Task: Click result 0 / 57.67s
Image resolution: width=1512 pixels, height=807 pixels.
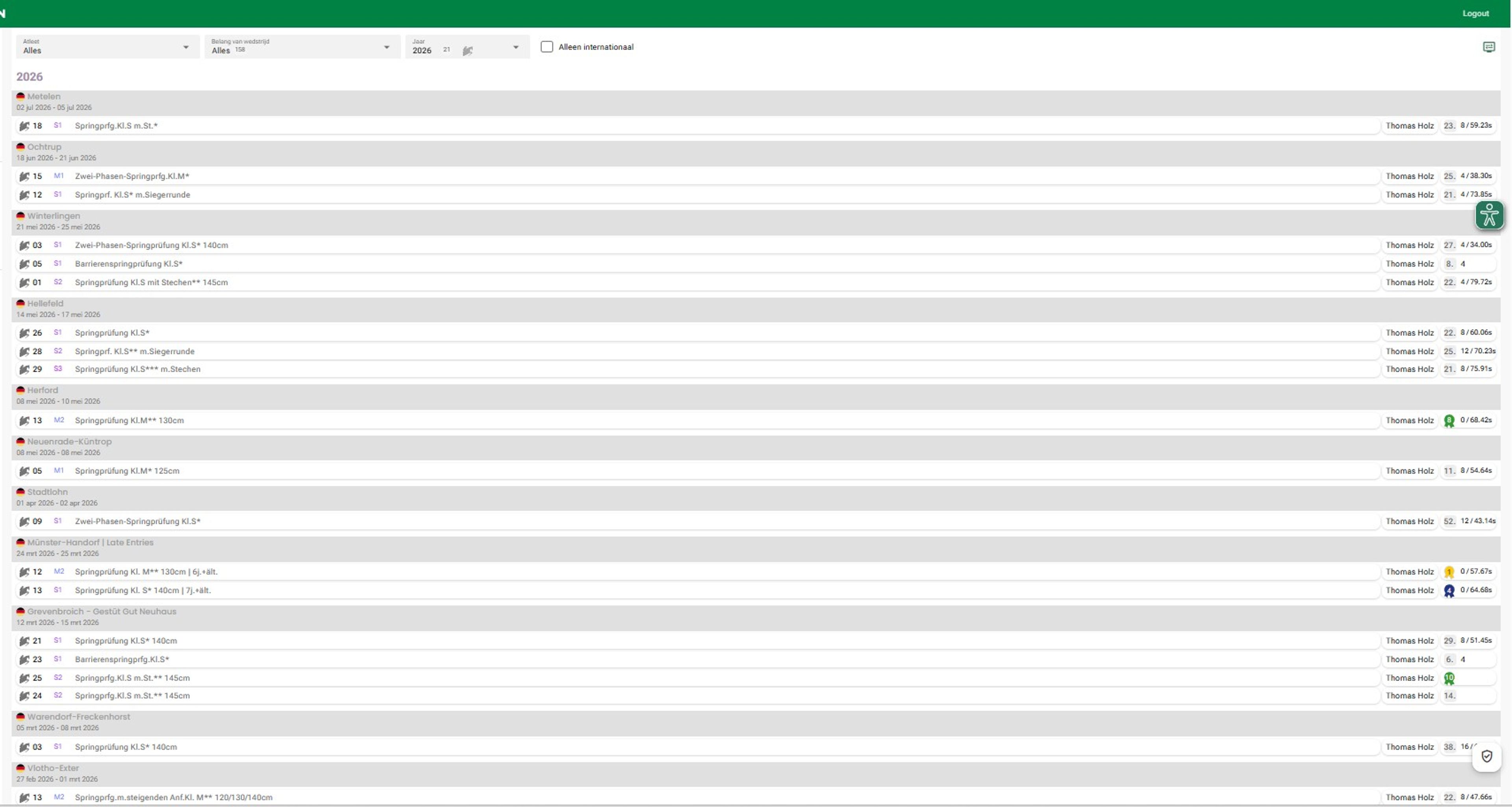Action: (1476, 571)
